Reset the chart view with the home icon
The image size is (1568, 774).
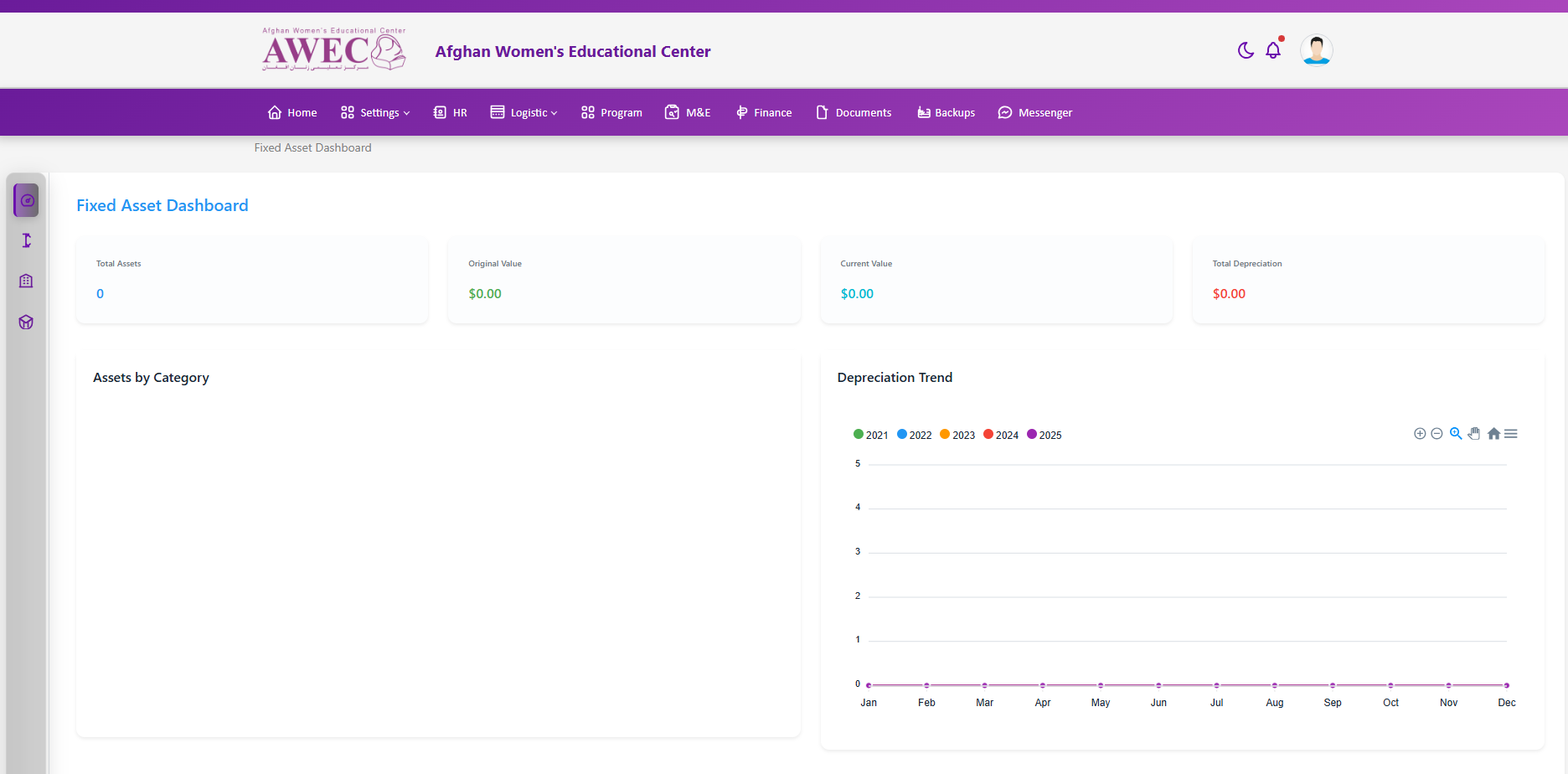pyautogui.click(x=1493, y=433)
